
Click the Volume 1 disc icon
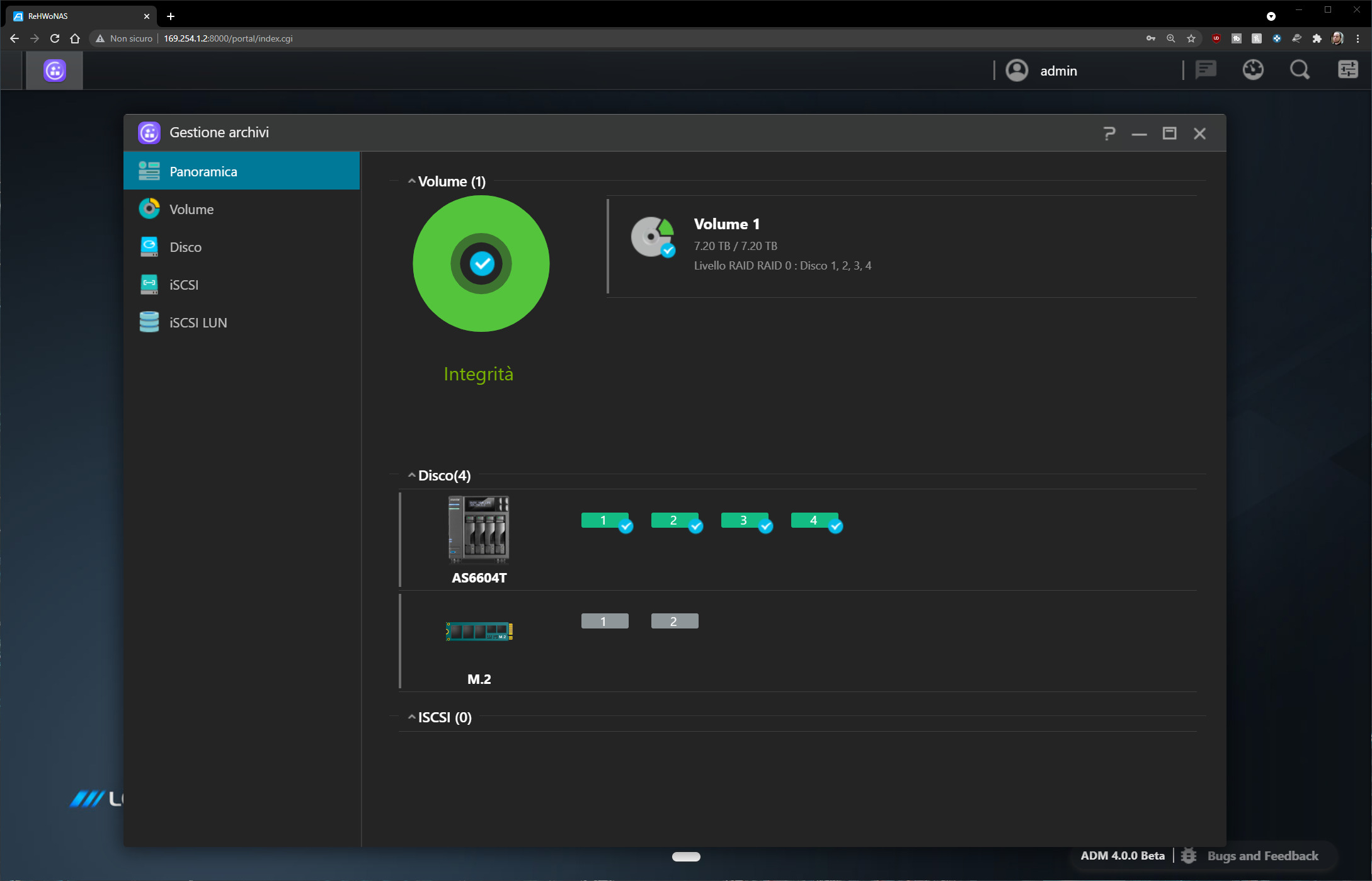[653, 237]
